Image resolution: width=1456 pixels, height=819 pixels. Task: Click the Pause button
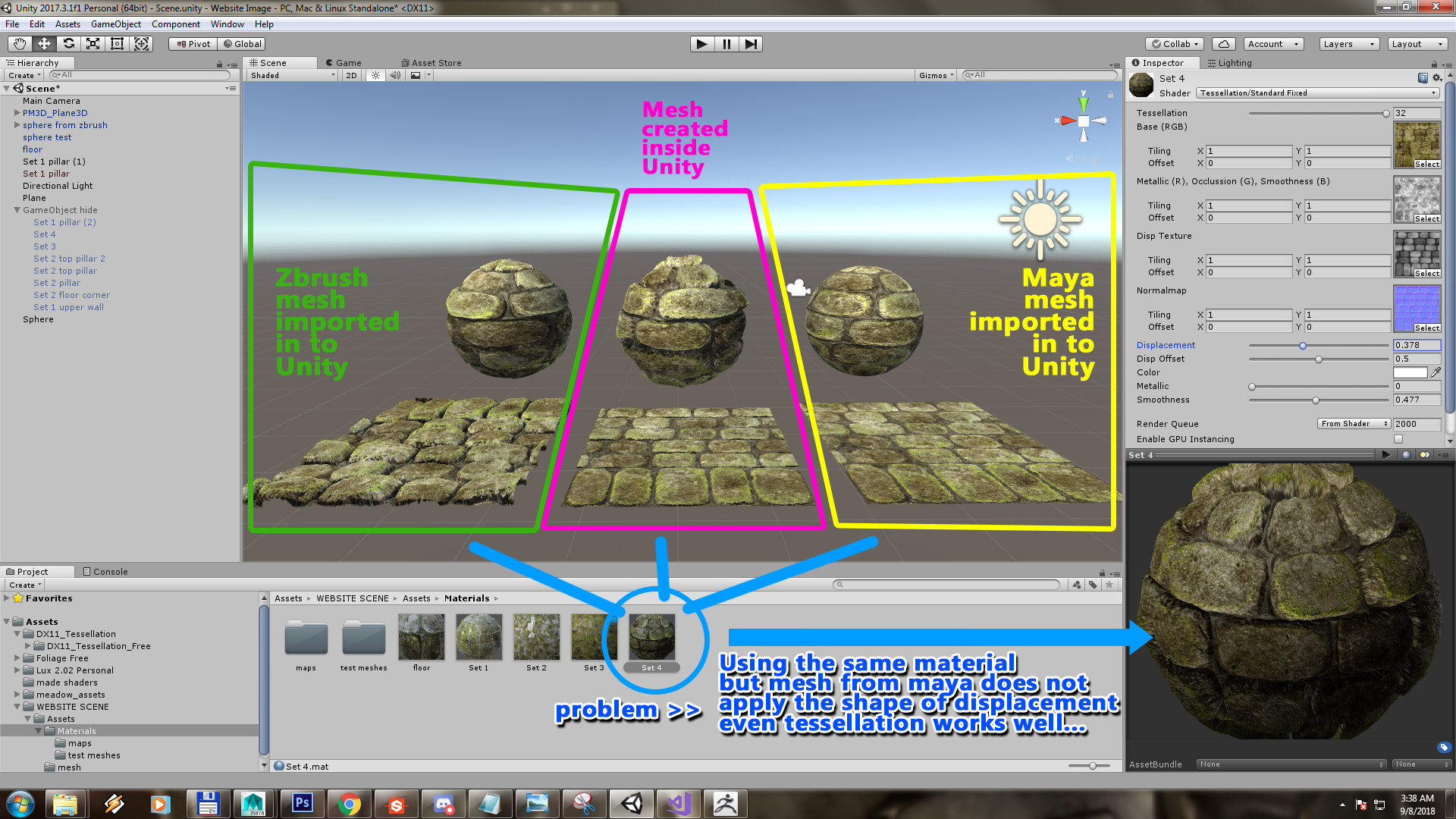[x=726, y=44]
